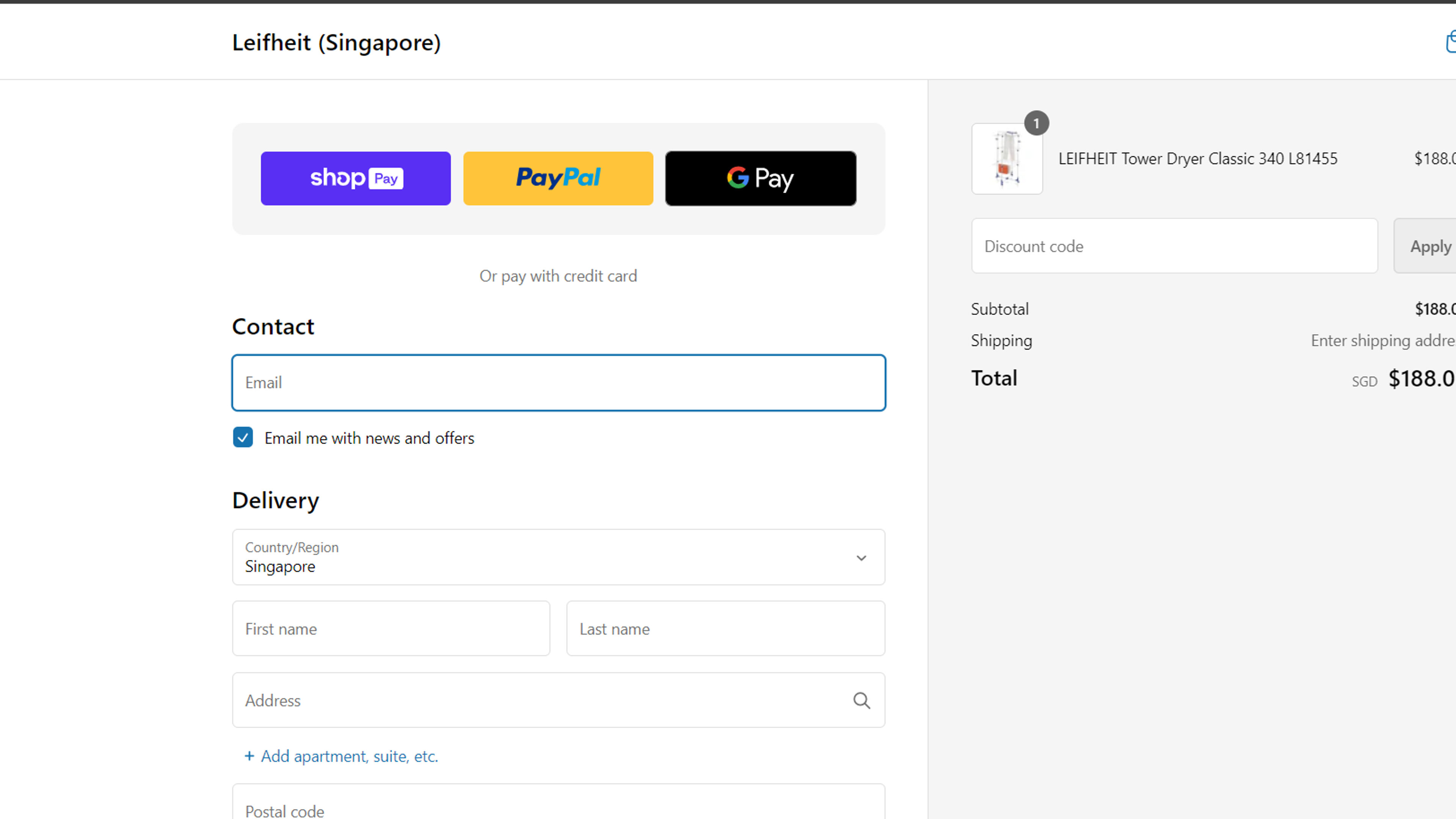The width and height of the screenshot is (1456, 819).
Task: Click into the First name field
Action: coord(391,629)
